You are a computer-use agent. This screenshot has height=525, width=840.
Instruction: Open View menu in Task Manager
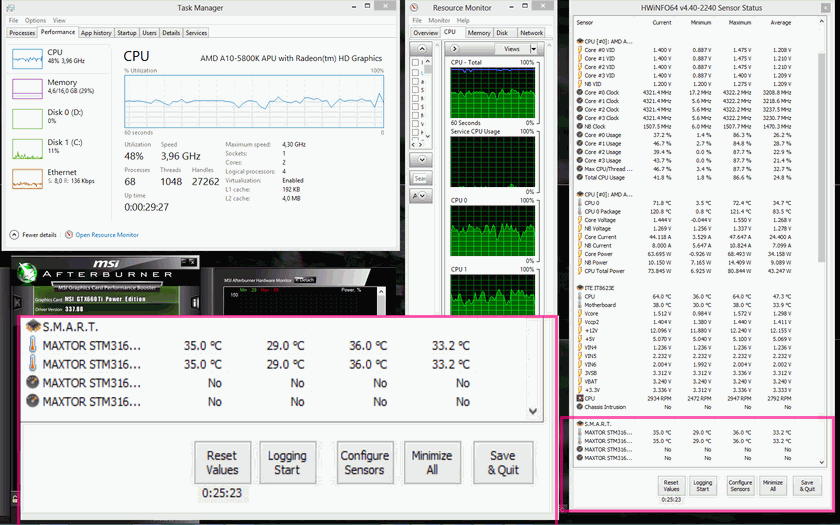click(59, 20)
